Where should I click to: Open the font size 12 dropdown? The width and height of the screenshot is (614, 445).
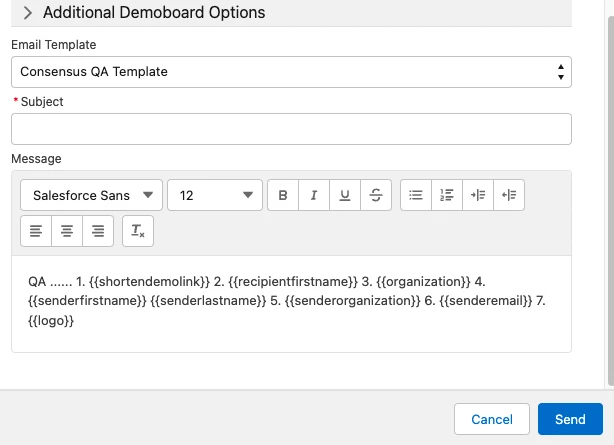pyautogui.click(x=214, y=195)
